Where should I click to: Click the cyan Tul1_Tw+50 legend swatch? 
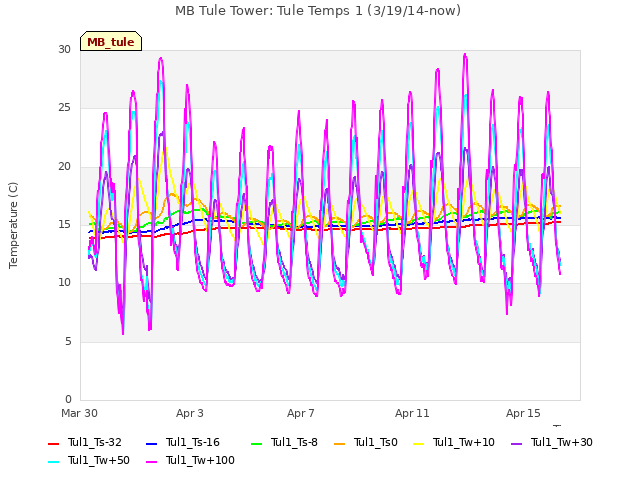54,462
